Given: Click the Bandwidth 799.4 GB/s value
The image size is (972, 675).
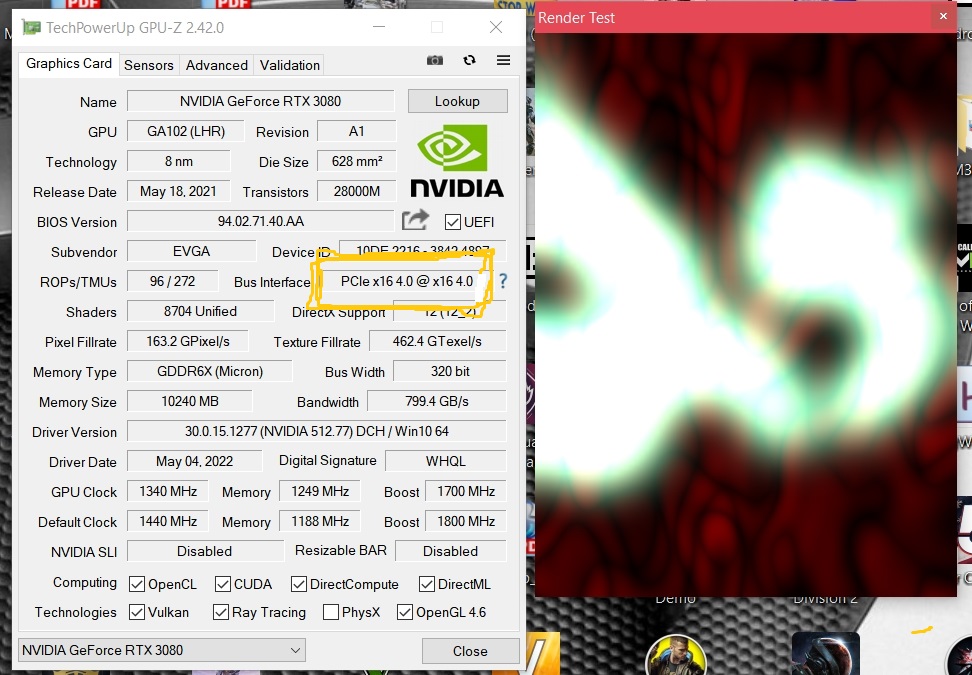Looking at the screenshot, I should (436, 402).
